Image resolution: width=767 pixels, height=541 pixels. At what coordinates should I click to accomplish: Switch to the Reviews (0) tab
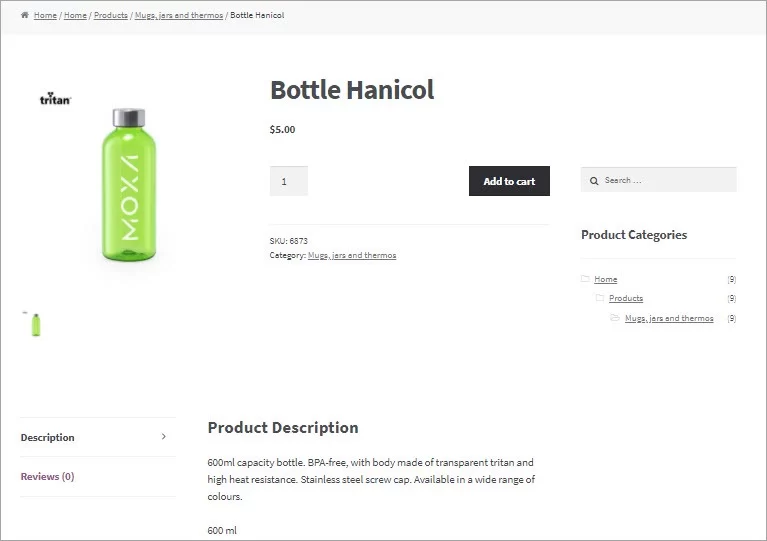pyautogui.click(x=47, y=477)
